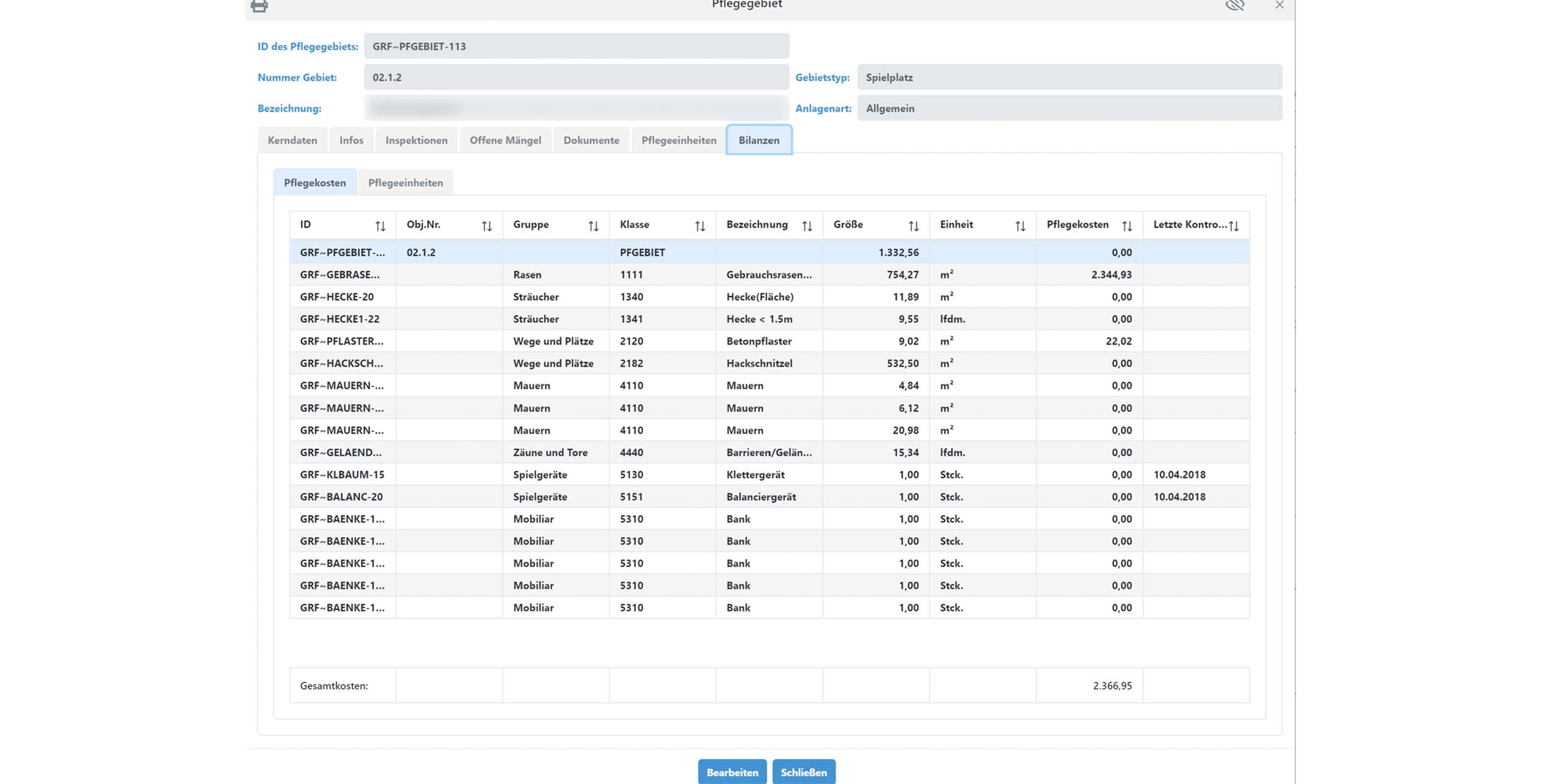Sort by Gruppe column arrows
Image resolution: width=1556 pixels, height=784 pixels.
[593, 226]
